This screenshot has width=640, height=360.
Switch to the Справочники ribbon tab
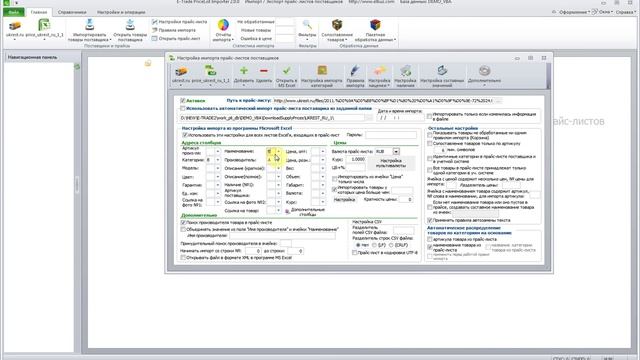[x=72, y=12]
